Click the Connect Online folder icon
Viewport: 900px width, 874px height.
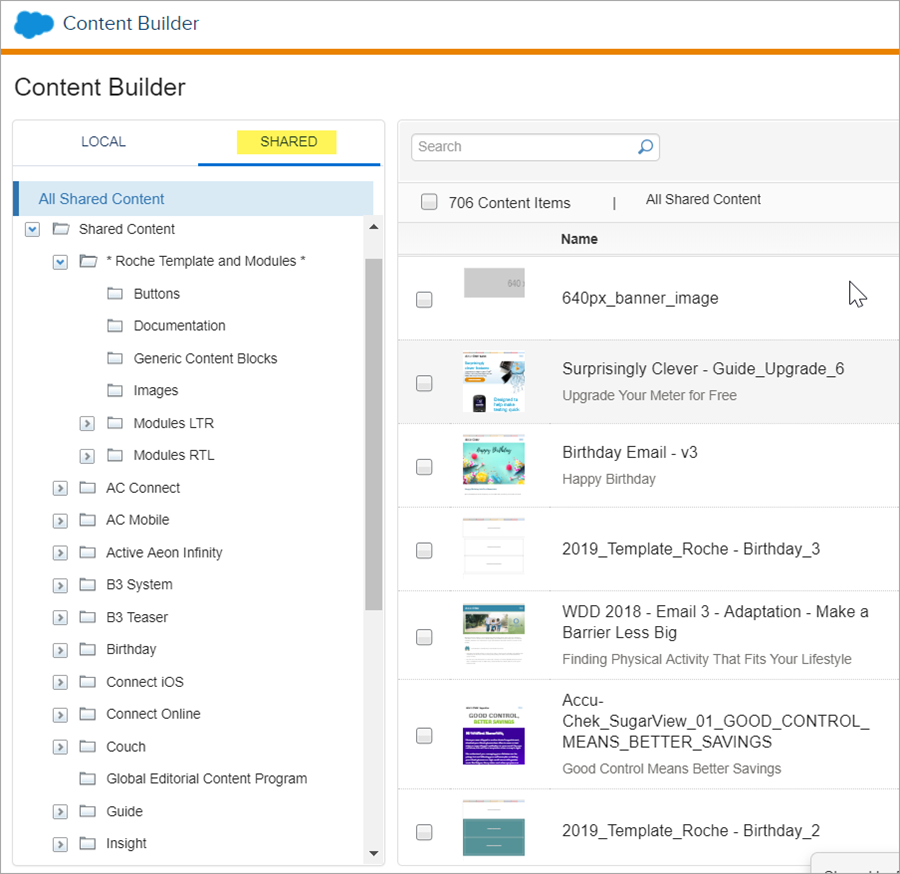click(x=87, y=714)
